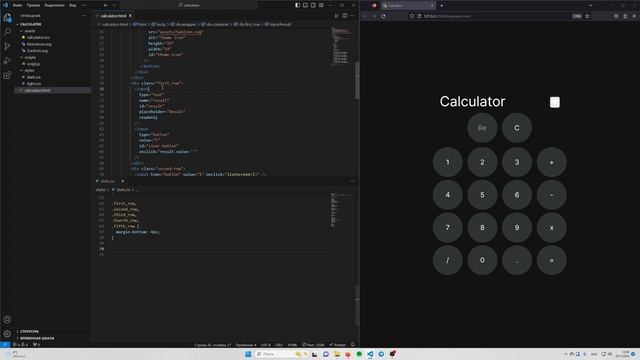Switch to the dark.css editor tab
640x360 pixels.
tap(108, 181)
